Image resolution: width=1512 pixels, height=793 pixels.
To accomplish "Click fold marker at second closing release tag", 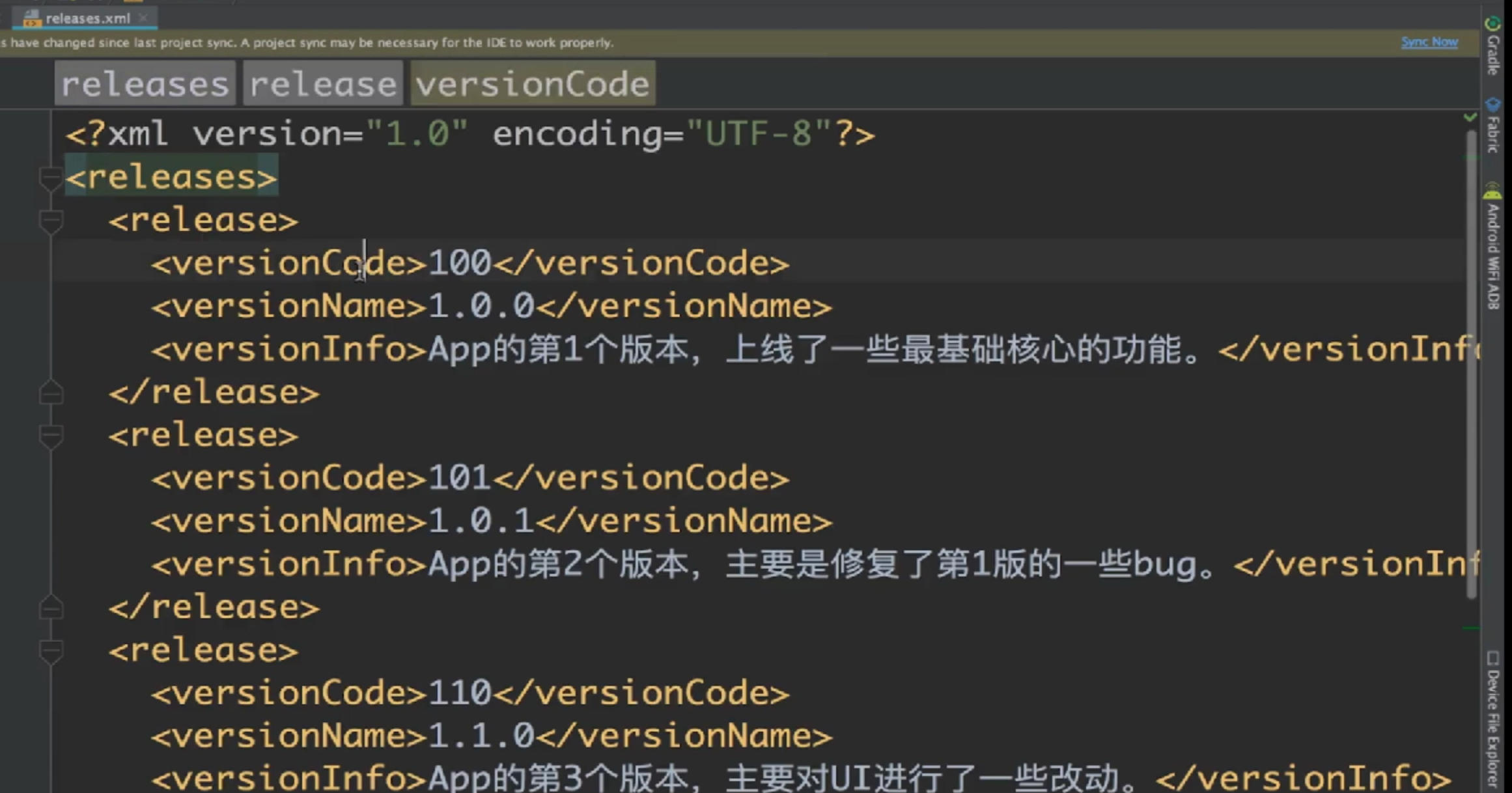I will pyautogui.click(x=51, y=607).
